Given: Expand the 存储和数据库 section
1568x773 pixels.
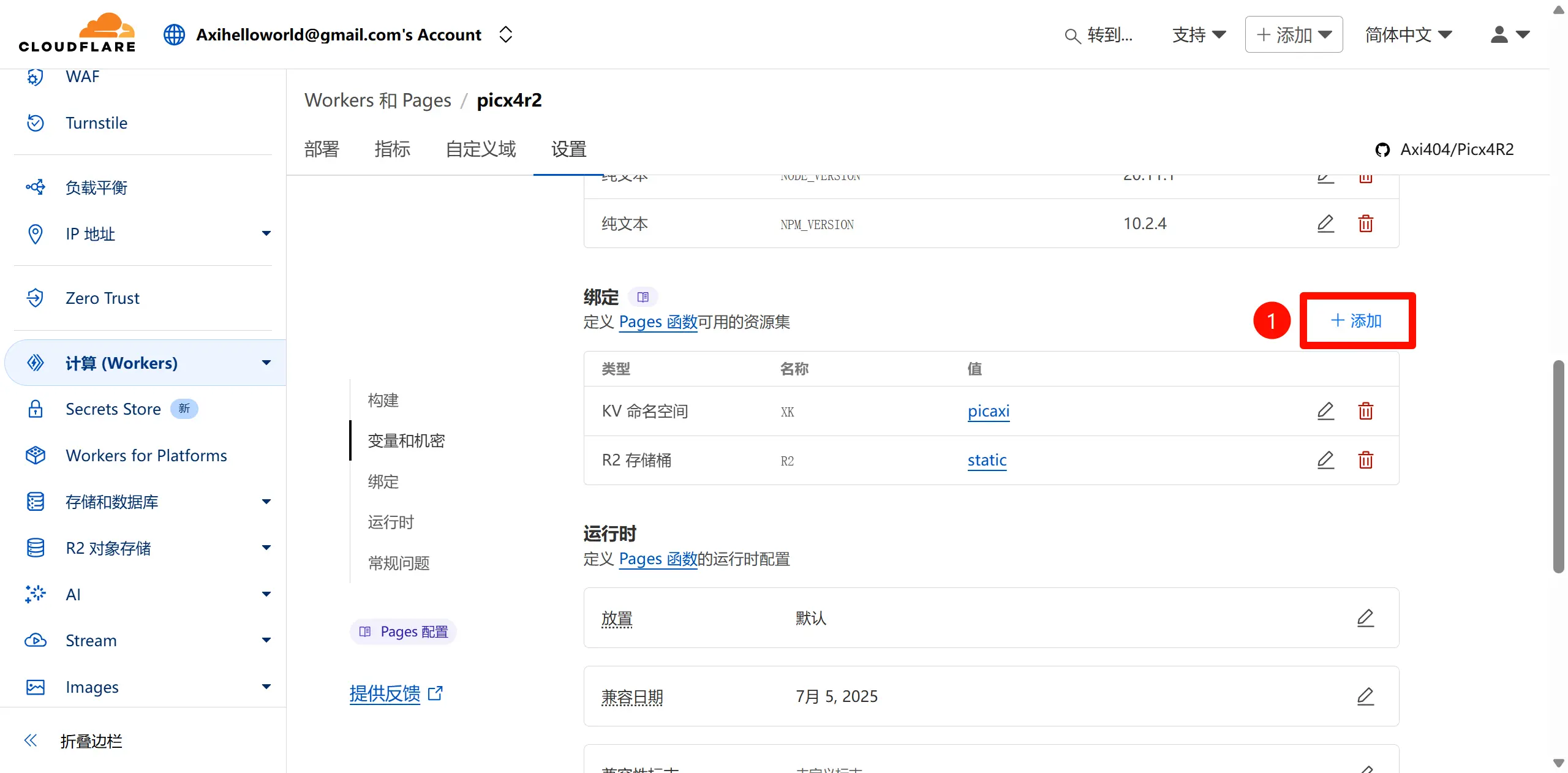Looking at the screenshot, I should pos(266,502).
